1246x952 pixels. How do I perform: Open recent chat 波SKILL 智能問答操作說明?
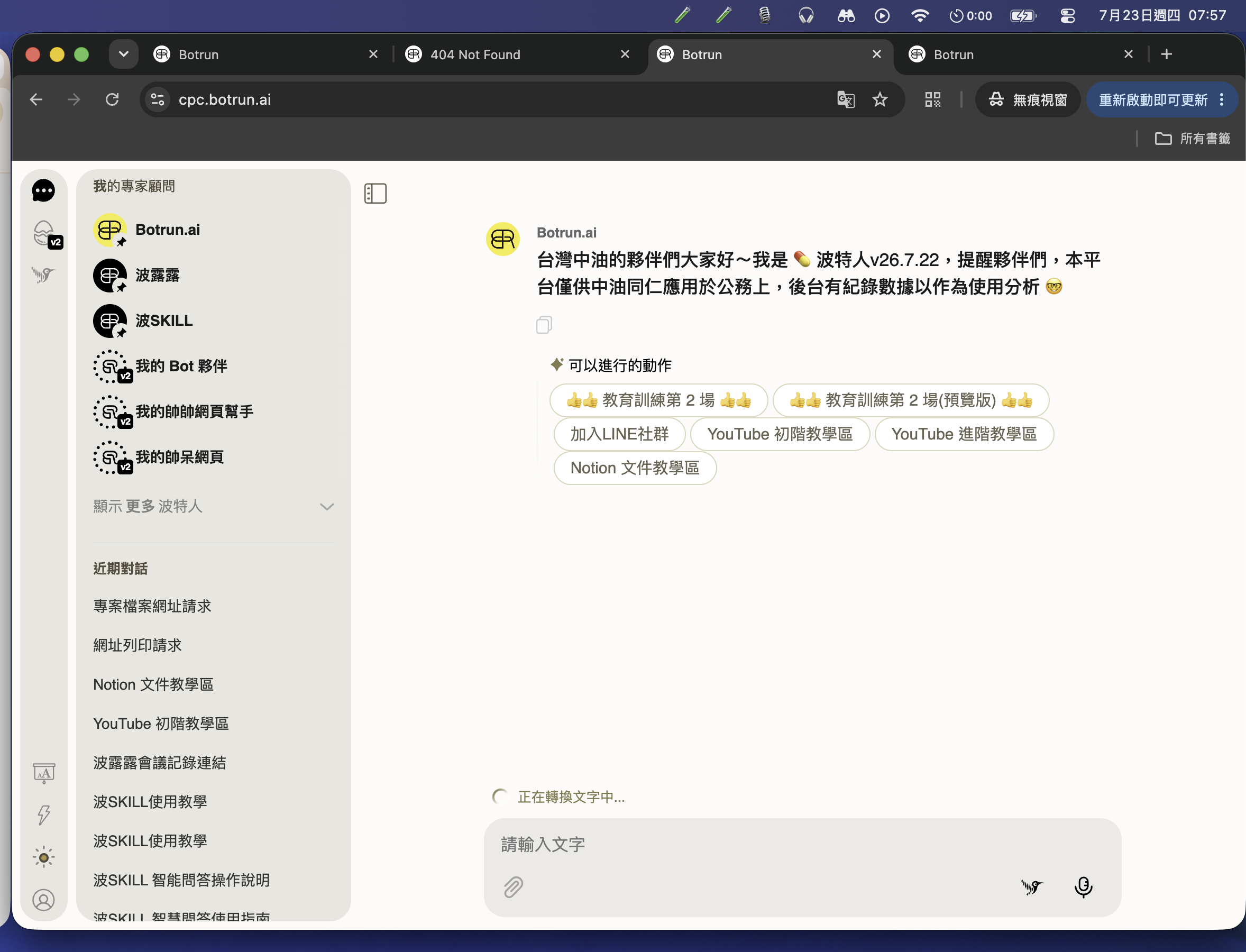click(x=181, y=880)
